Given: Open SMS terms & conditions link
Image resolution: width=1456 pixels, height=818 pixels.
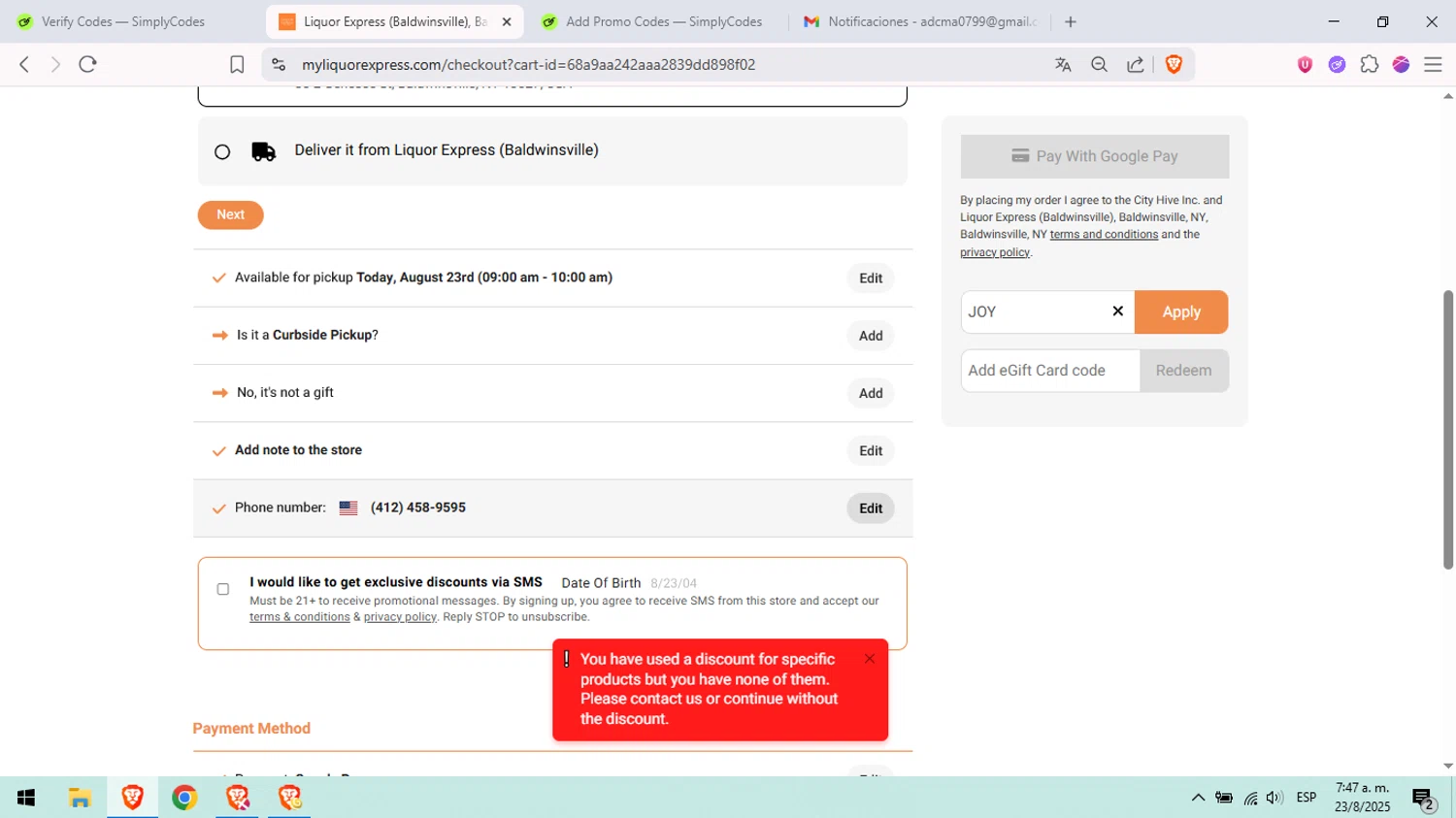Looking at the screenshot, I should [299, 617].
